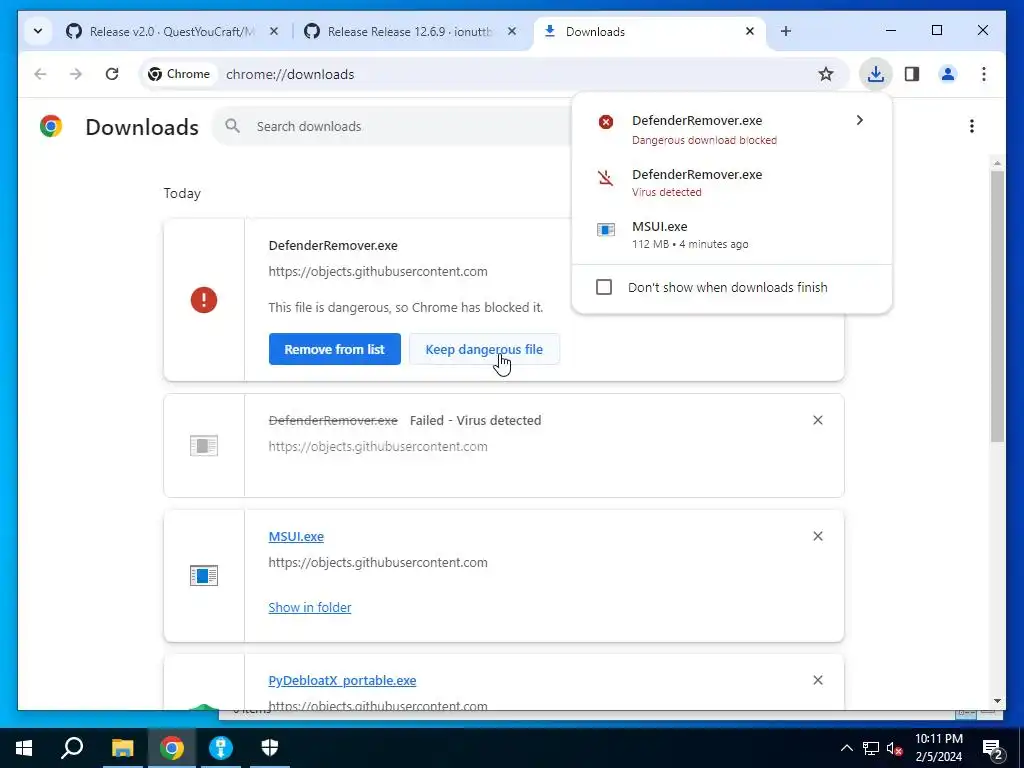Close the Release v2.0 QuestYouCraft tab
The width and height of the screenshot is (1024, 768).
pos(274,31)
